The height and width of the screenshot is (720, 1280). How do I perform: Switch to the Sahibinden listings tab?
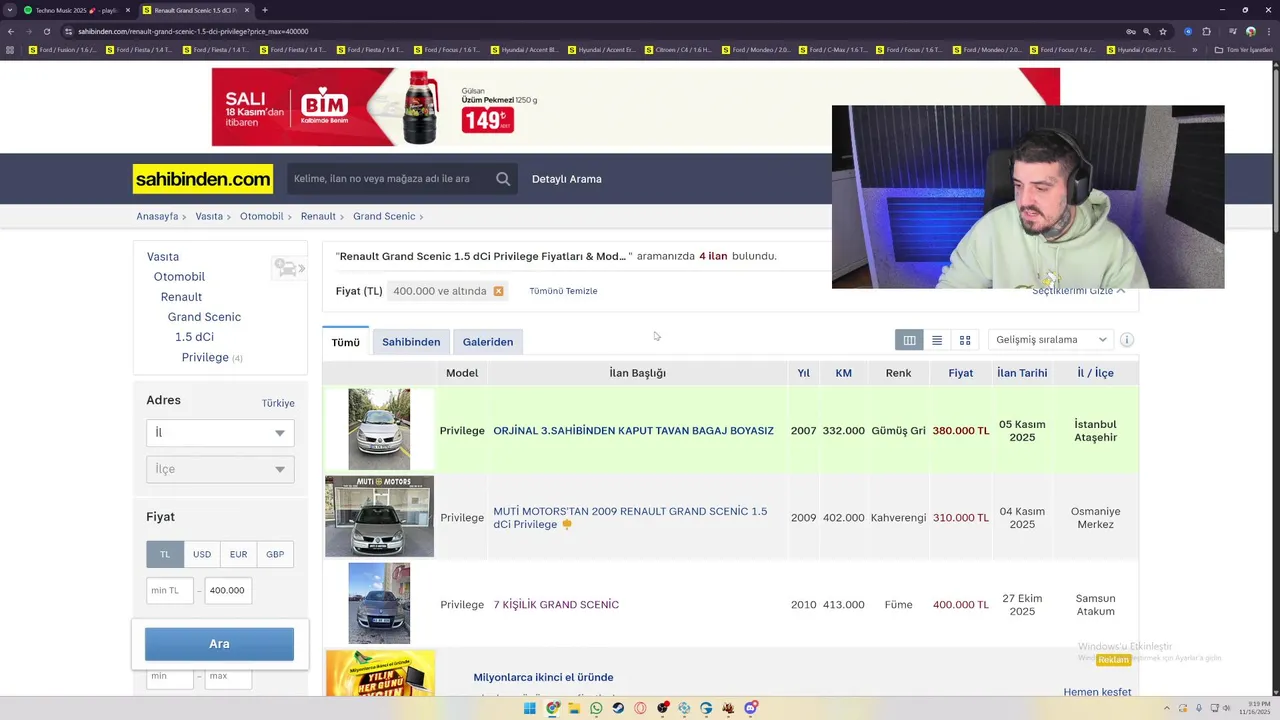[x=411, y=342]
